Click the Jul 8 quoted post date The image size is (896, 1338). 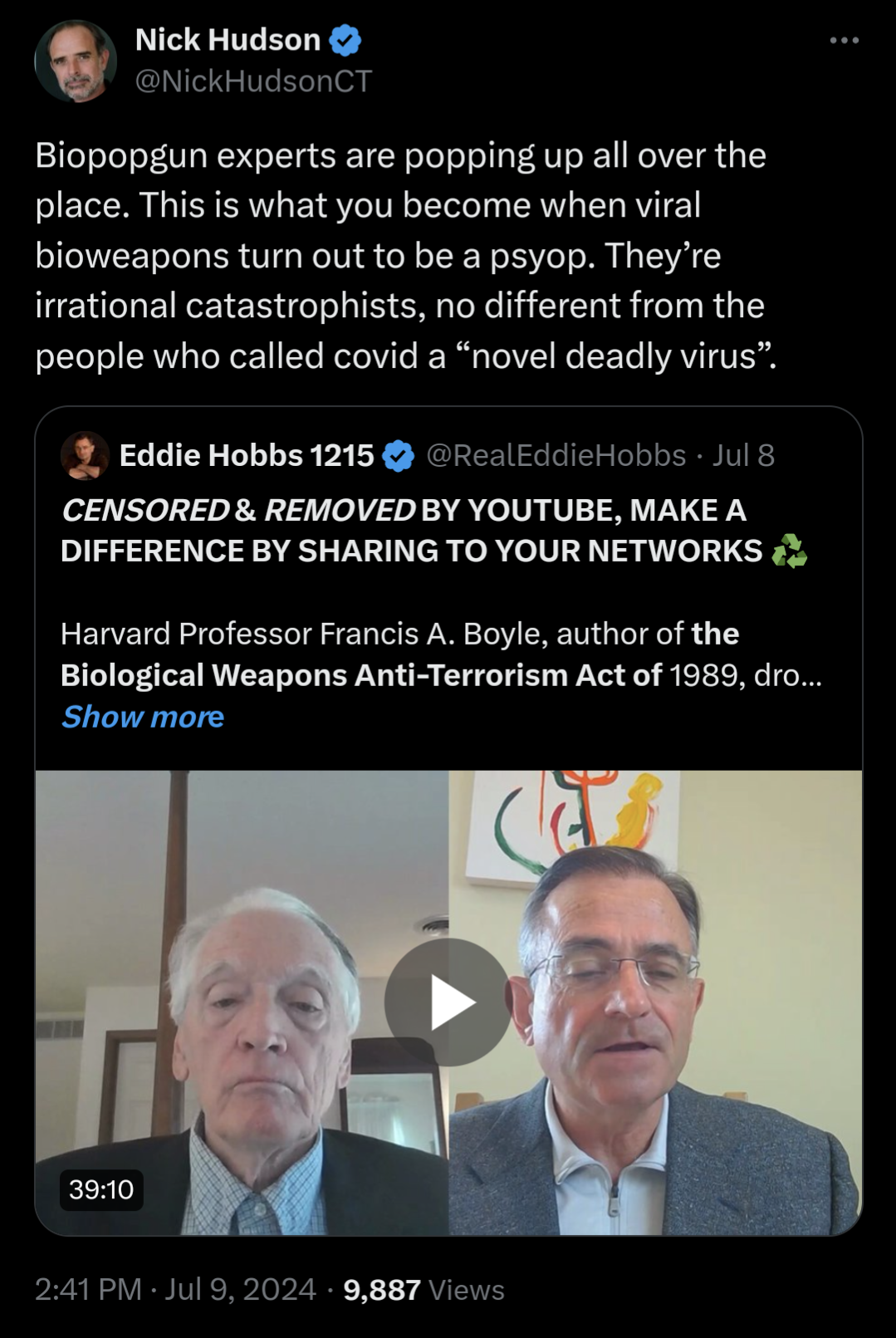(743, 455)
